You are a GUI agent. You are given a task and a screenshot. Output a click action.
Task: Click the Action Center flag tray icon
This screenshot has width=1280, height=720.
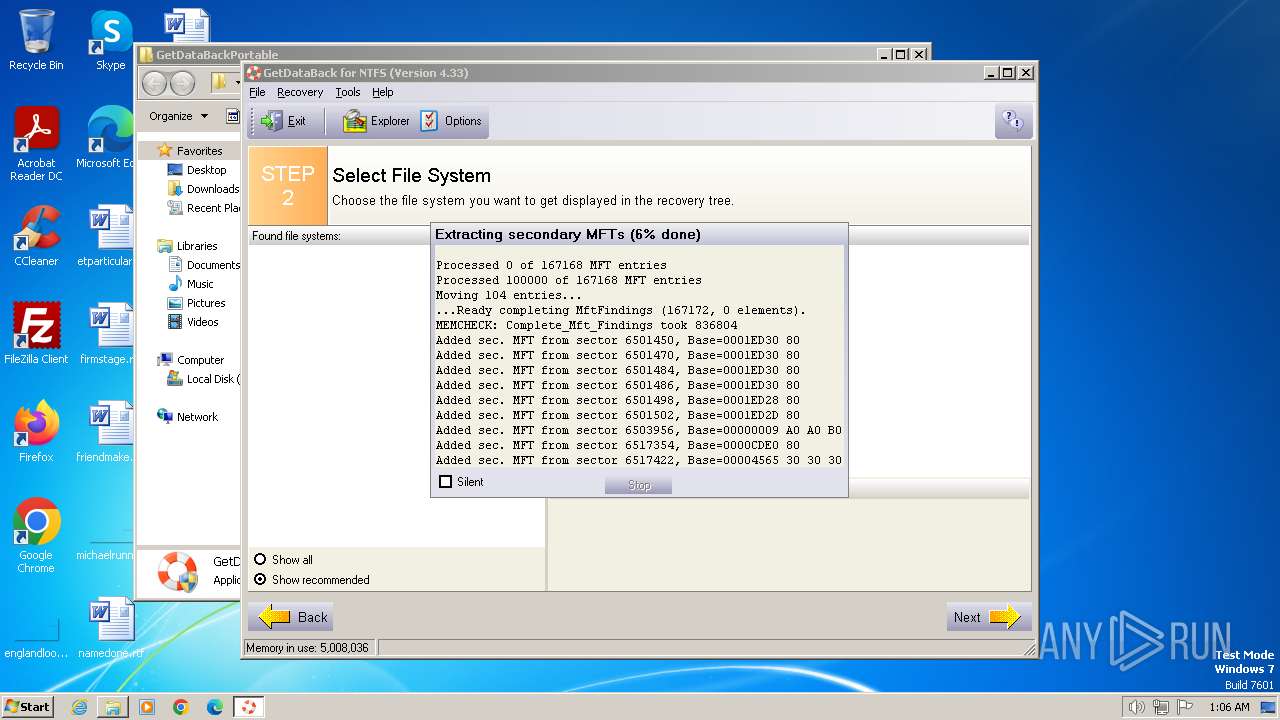[1185, 707]
